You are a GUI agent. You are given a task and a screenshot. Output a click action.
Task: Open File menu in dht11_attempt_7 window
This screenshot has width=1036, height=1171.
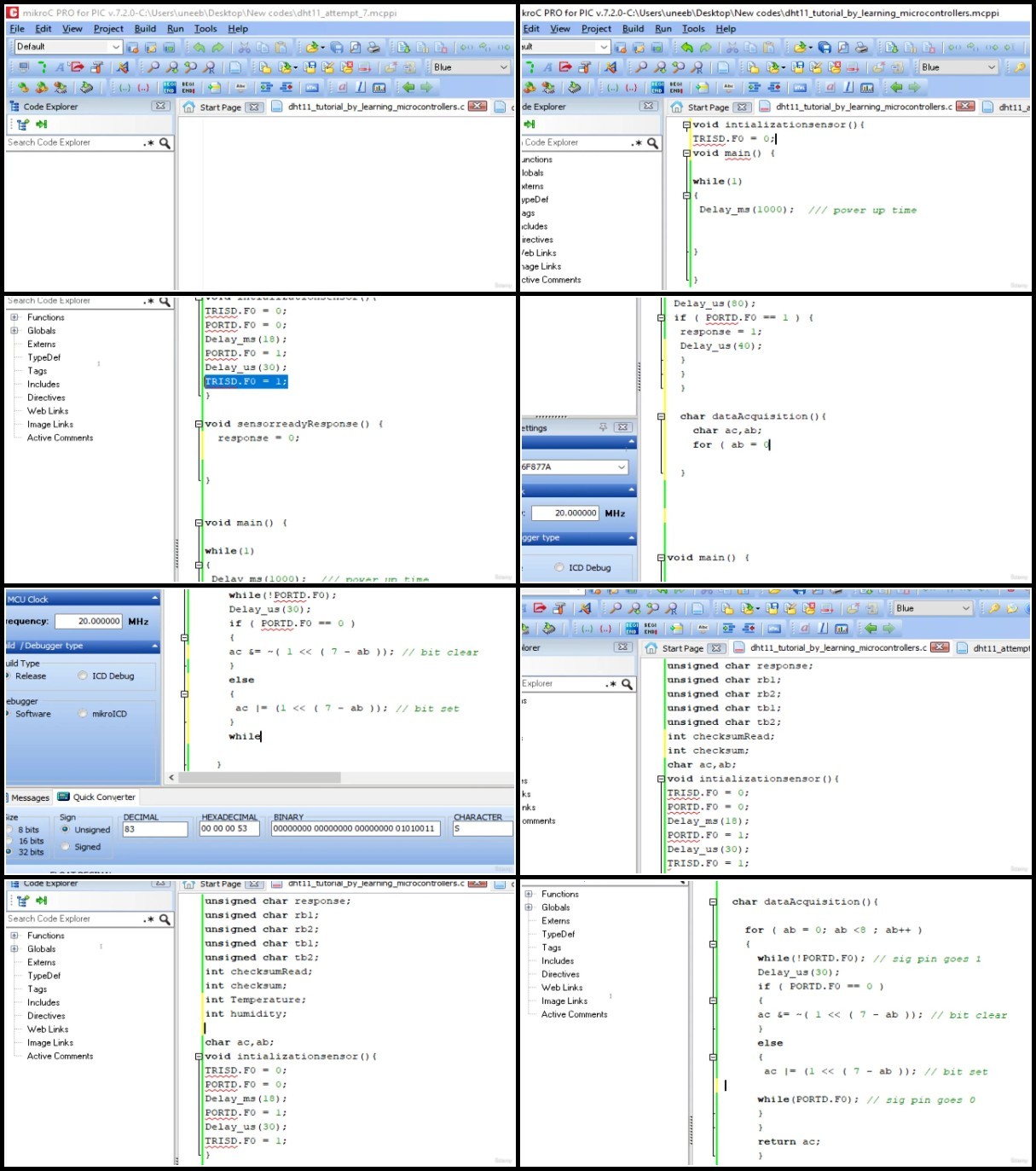[x=17, y=28]
